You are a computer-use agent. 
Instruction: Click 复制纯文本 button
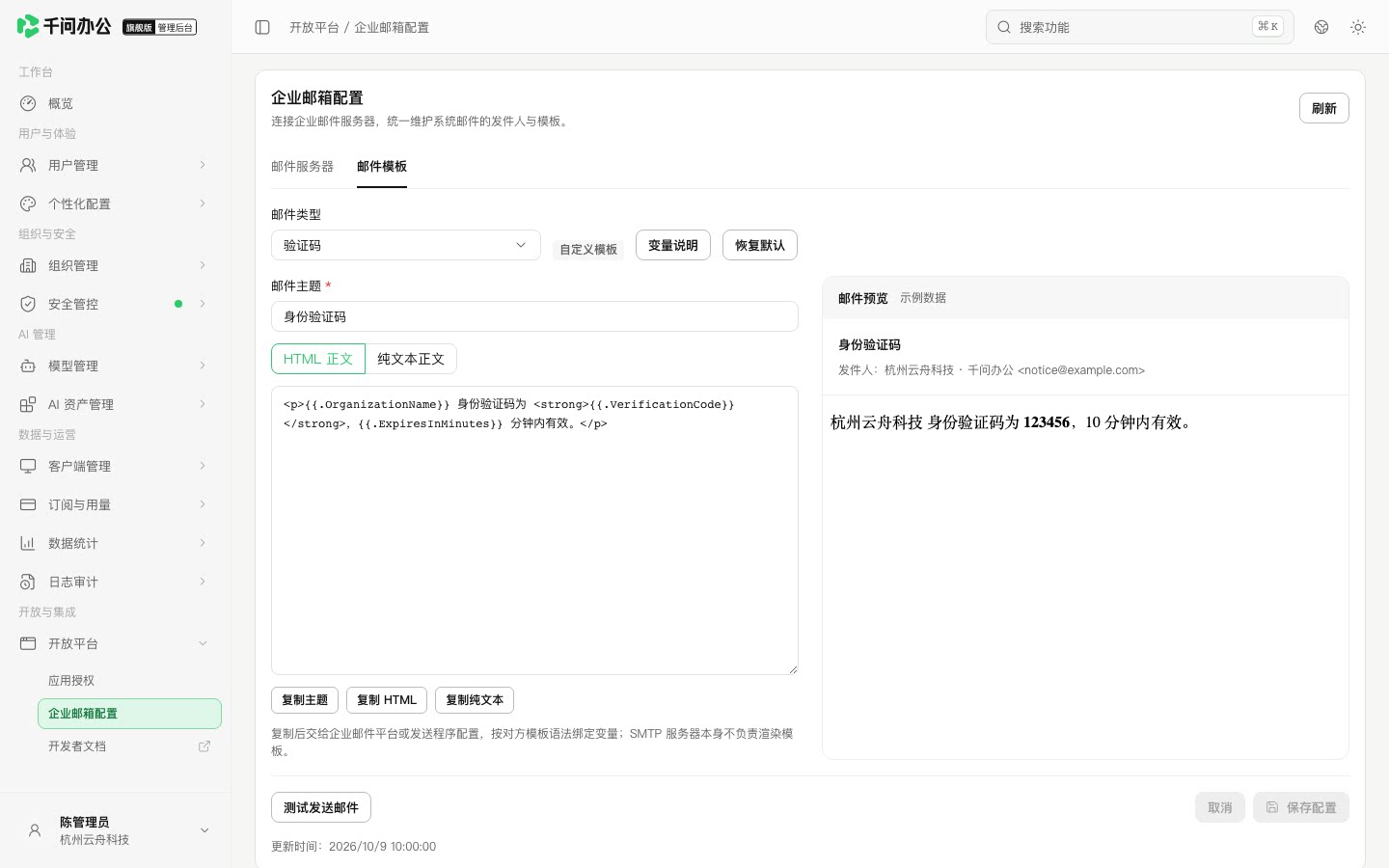click(x=475, y=700)
